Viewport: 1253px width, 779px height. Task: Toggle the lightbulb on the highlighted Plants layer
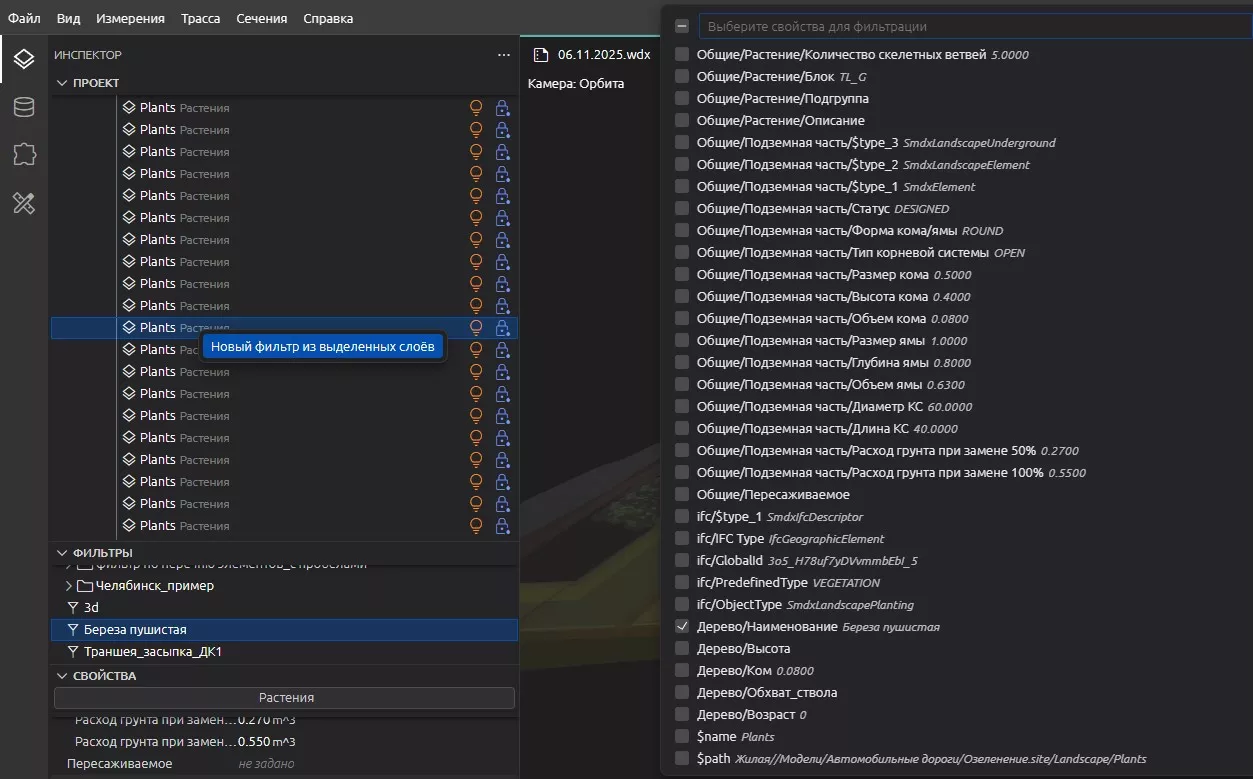[476, 328]
